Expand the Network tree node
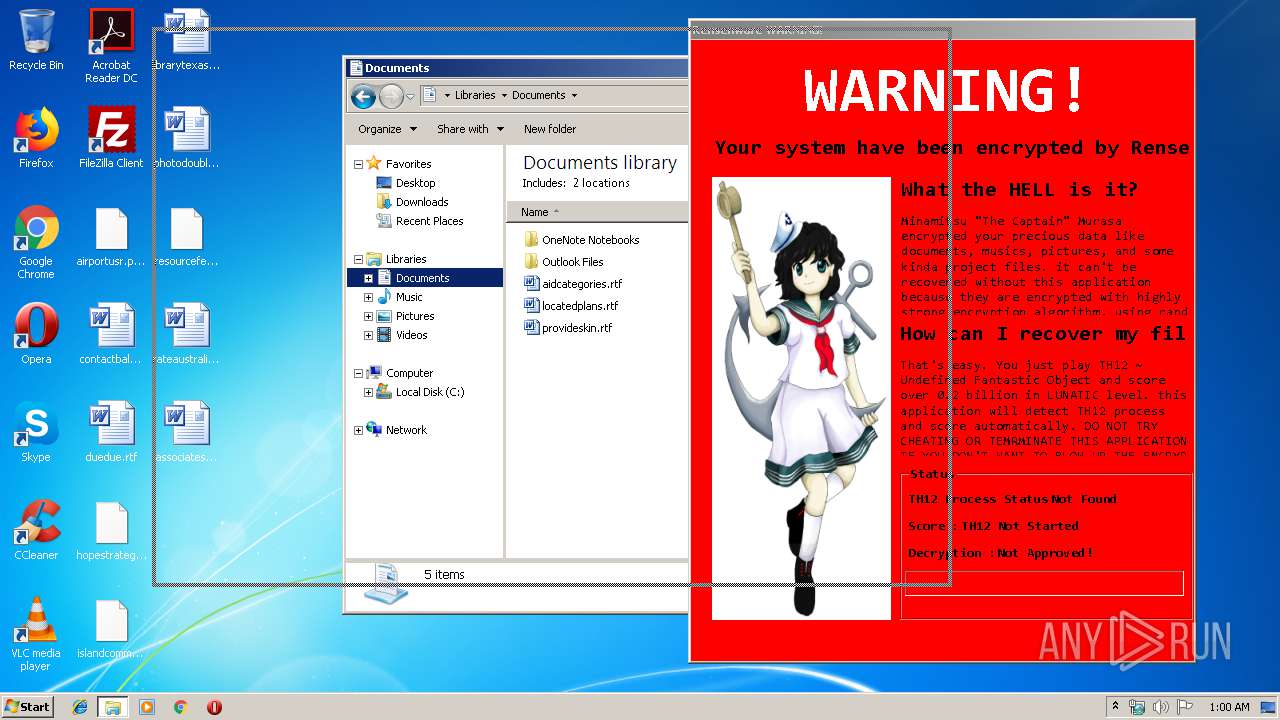Viewport: 1280px width, 720px height. pyautogui.click(x=359, y=430)
